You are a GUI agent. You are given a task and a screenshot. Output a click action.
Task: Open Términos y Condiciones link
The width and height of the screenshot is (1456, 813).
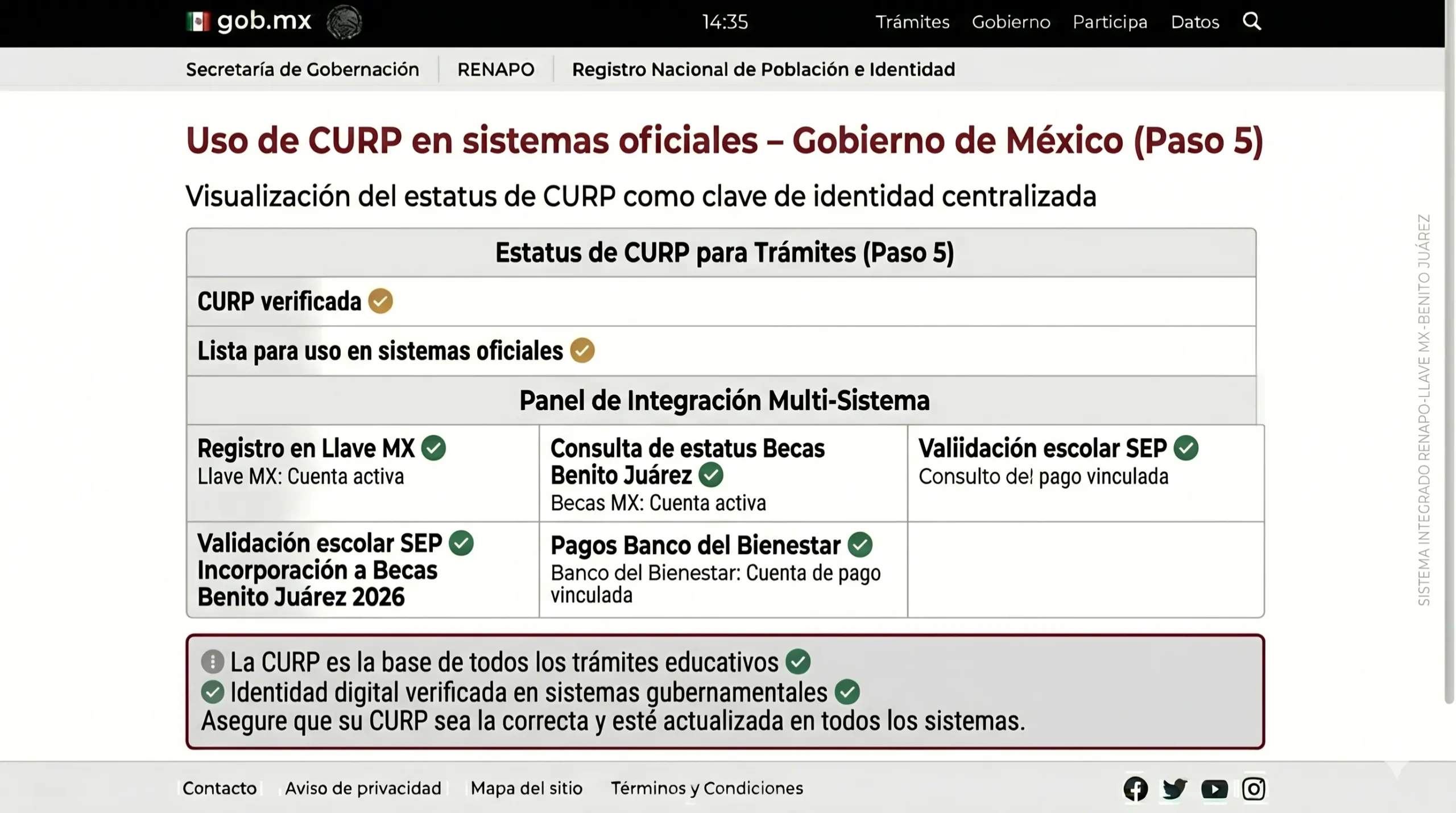[x=707, y=789]
